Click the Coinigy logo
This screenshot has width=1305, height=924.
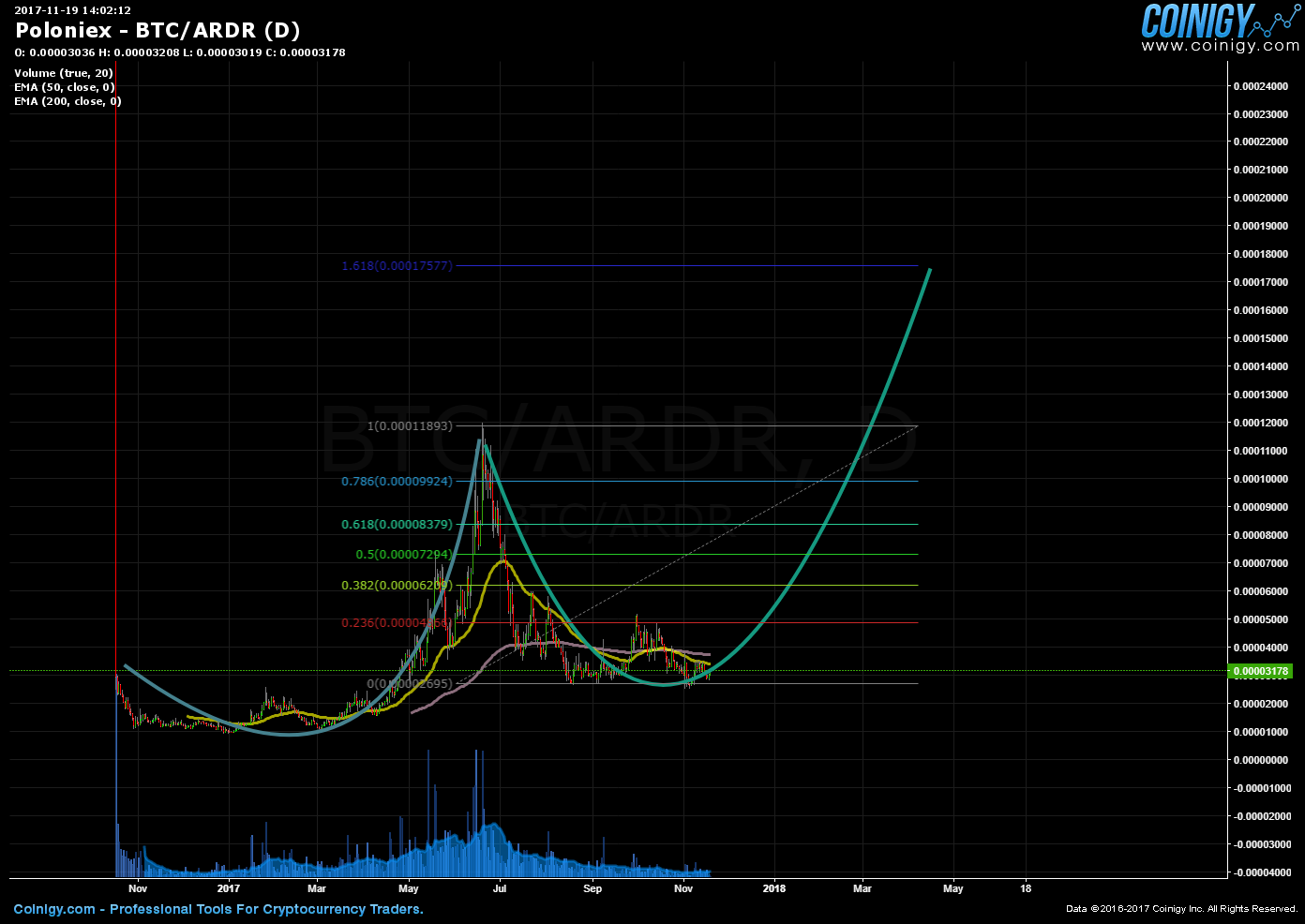[x=1221, y=19]
